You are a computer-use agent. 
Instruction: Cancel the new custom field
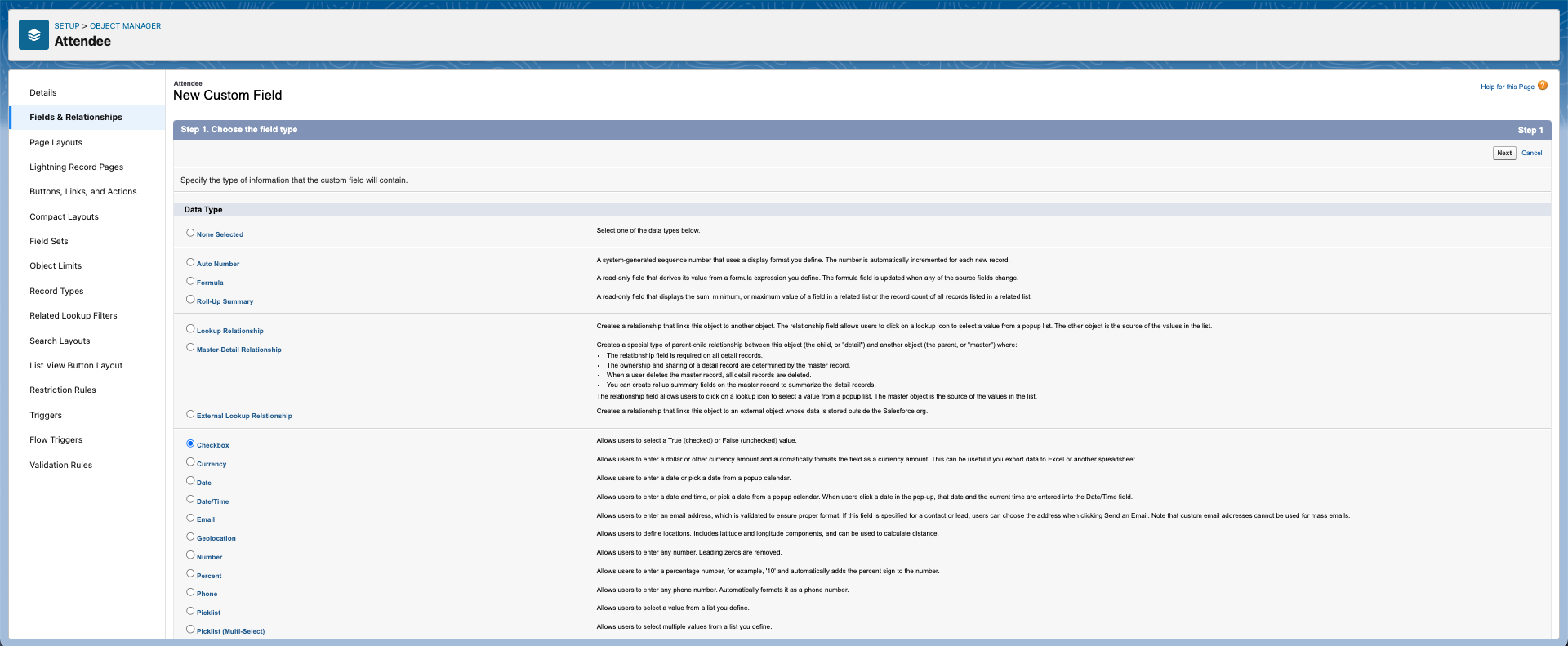1531,153
